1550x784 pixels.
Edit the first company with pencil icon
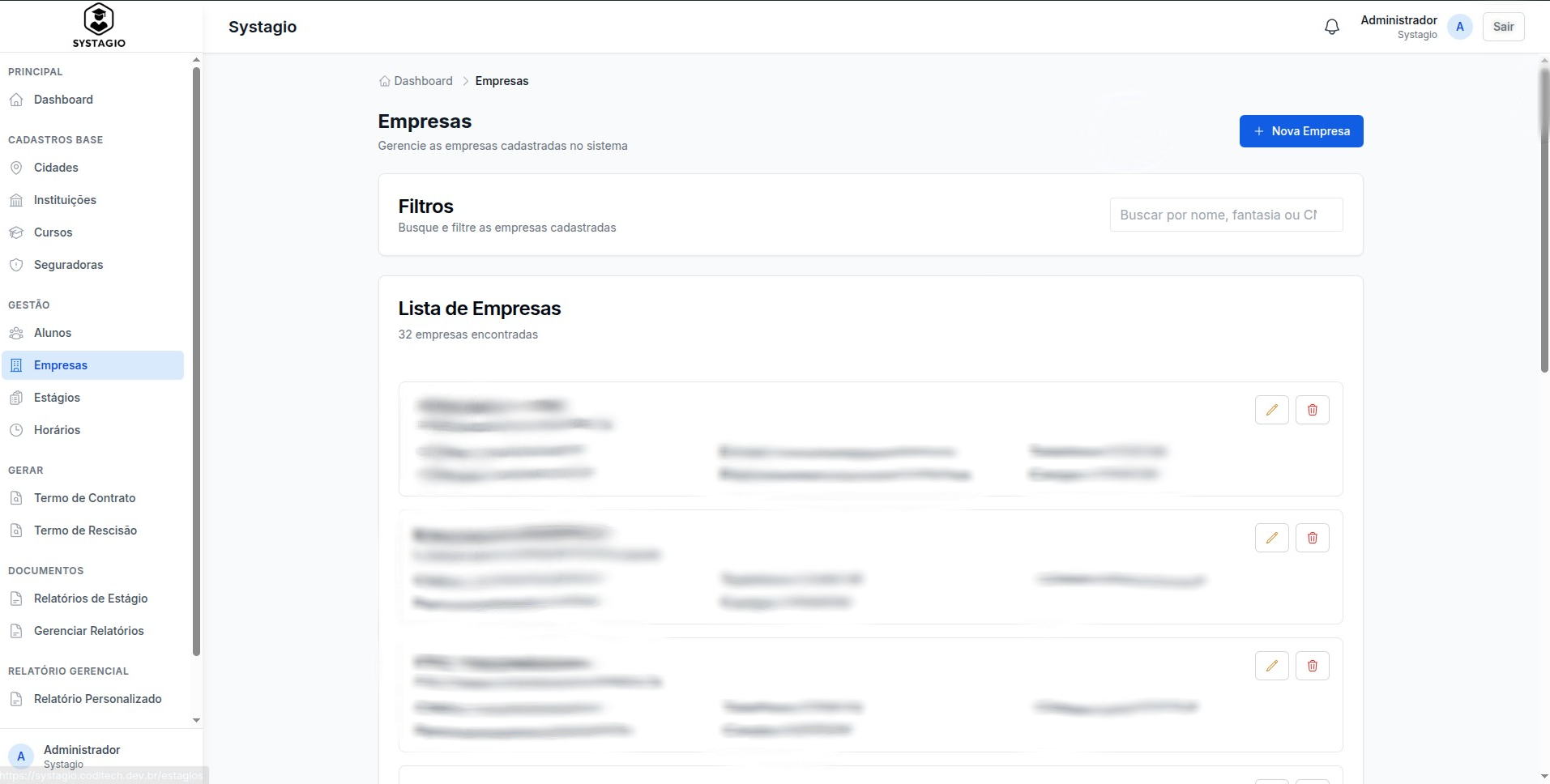pos(1271,410)
